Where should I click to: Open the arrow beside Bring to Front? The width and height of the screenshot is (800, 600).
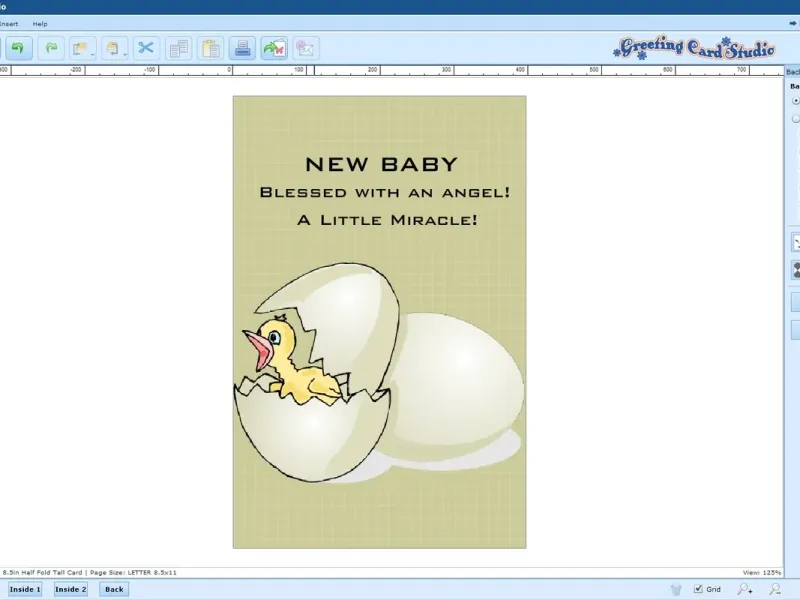pyautogui.click(x=93, y=54)
